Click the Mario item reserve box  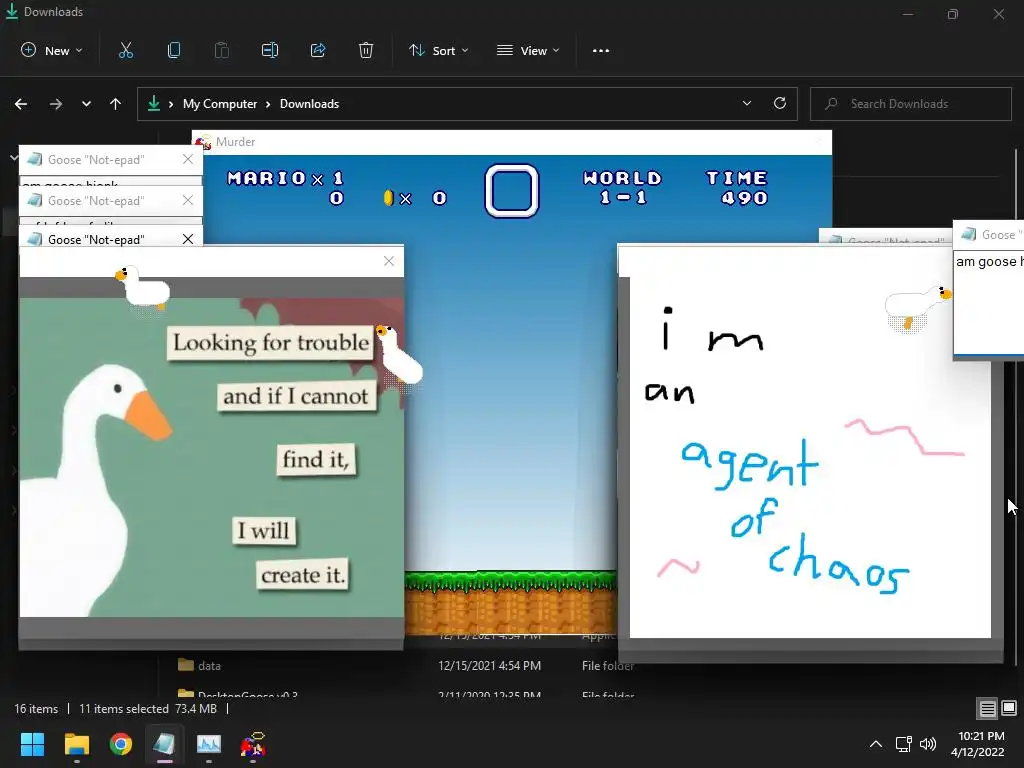511,190
